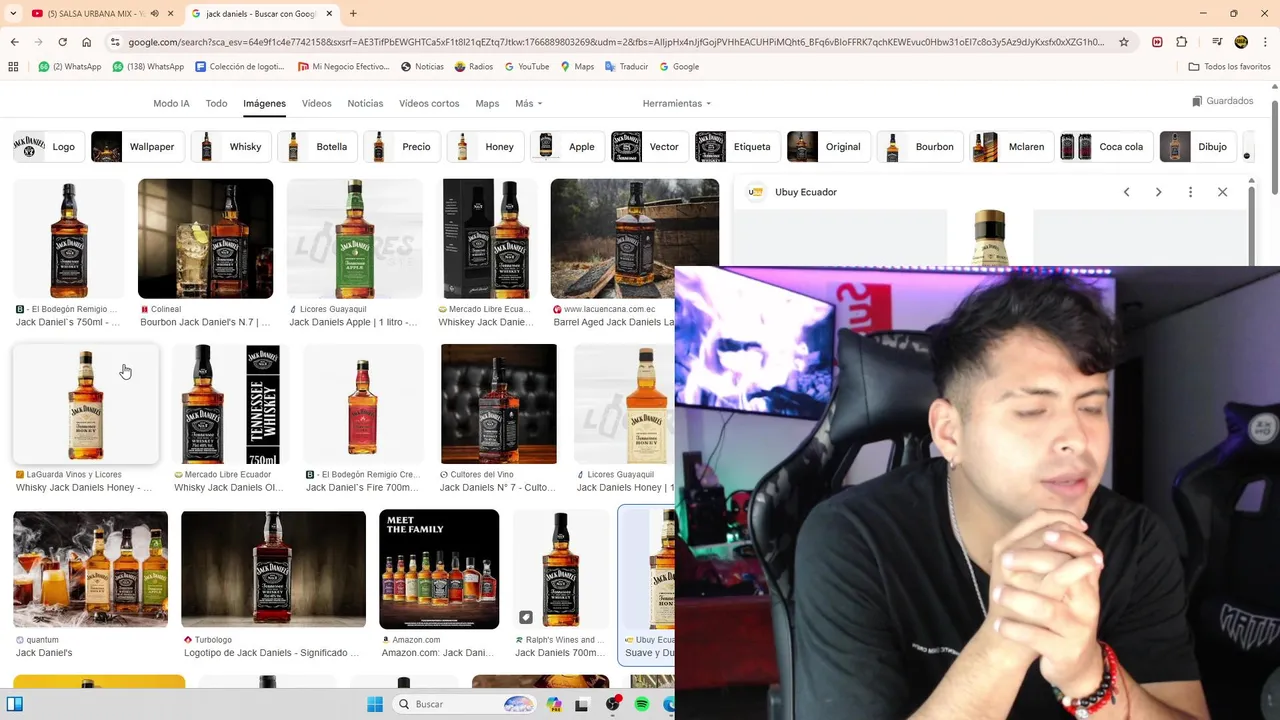Open the Jack Daniels Apple green bottle thumbnail

pyautogui.click(x=354, y=239)
